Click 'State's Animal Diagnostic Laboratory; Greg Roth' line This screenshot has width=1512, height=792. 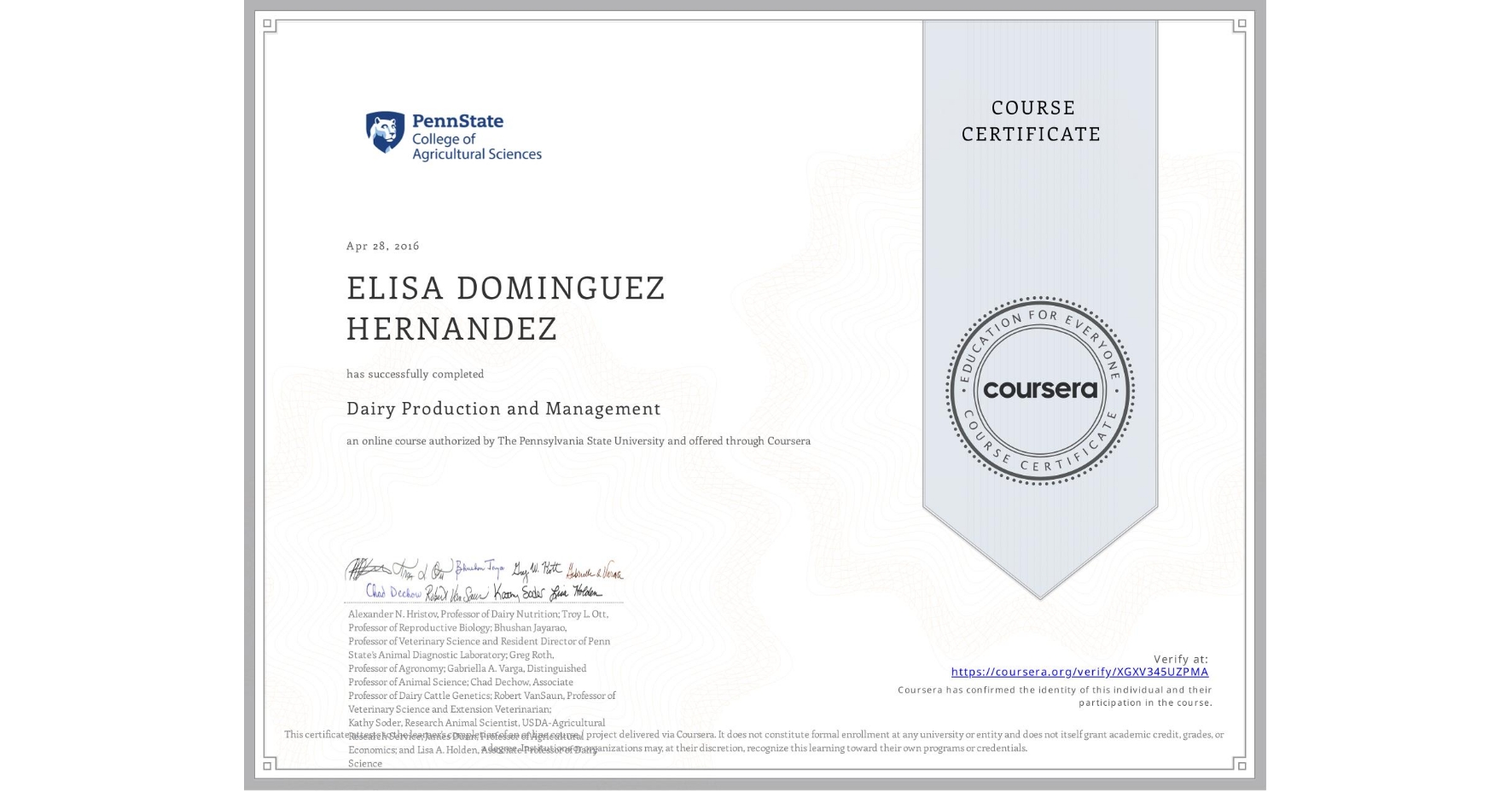click(451, 655)
